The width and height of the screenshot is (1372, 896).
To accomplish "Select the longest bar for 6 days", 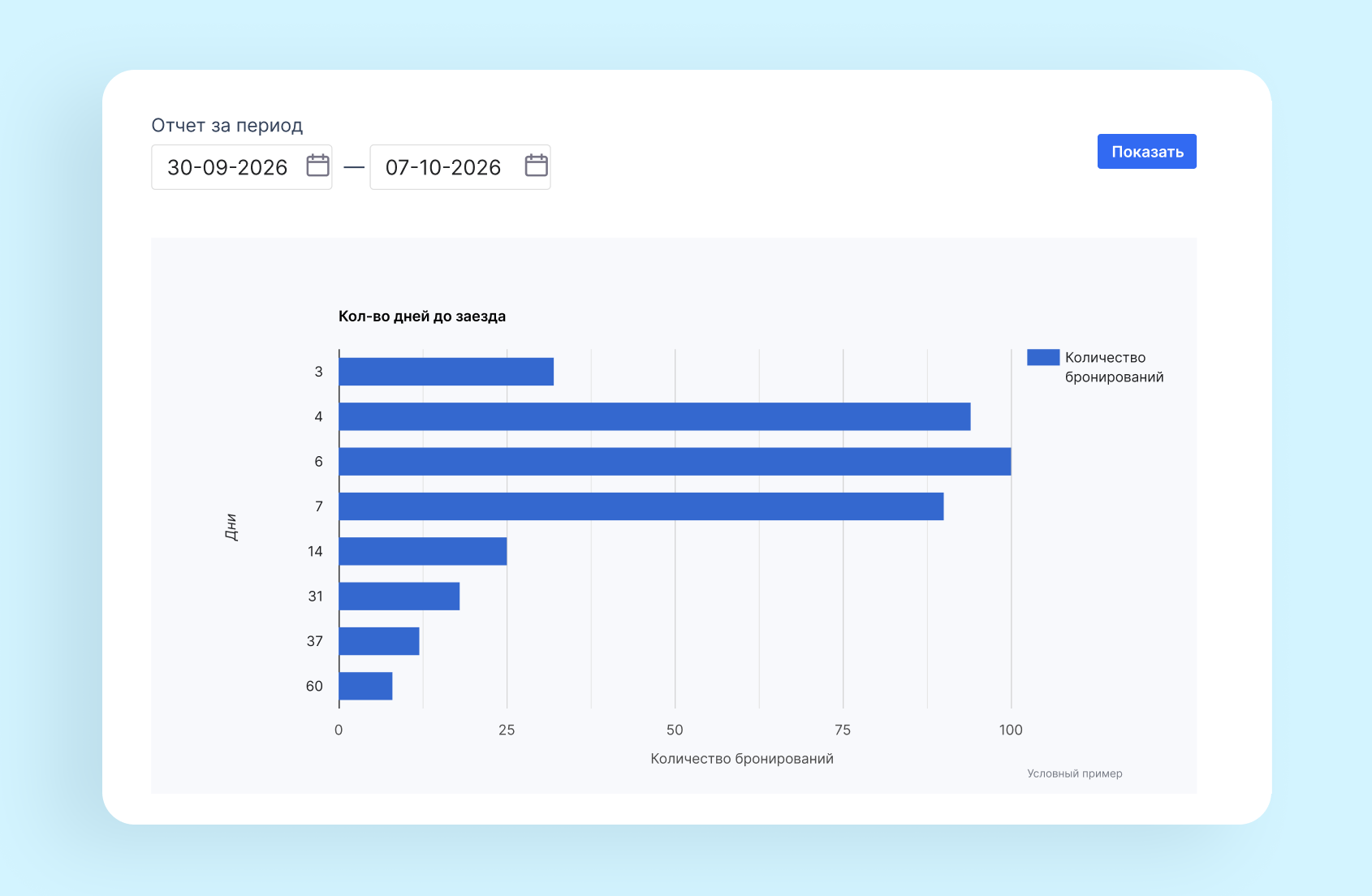I will [675, 461].
